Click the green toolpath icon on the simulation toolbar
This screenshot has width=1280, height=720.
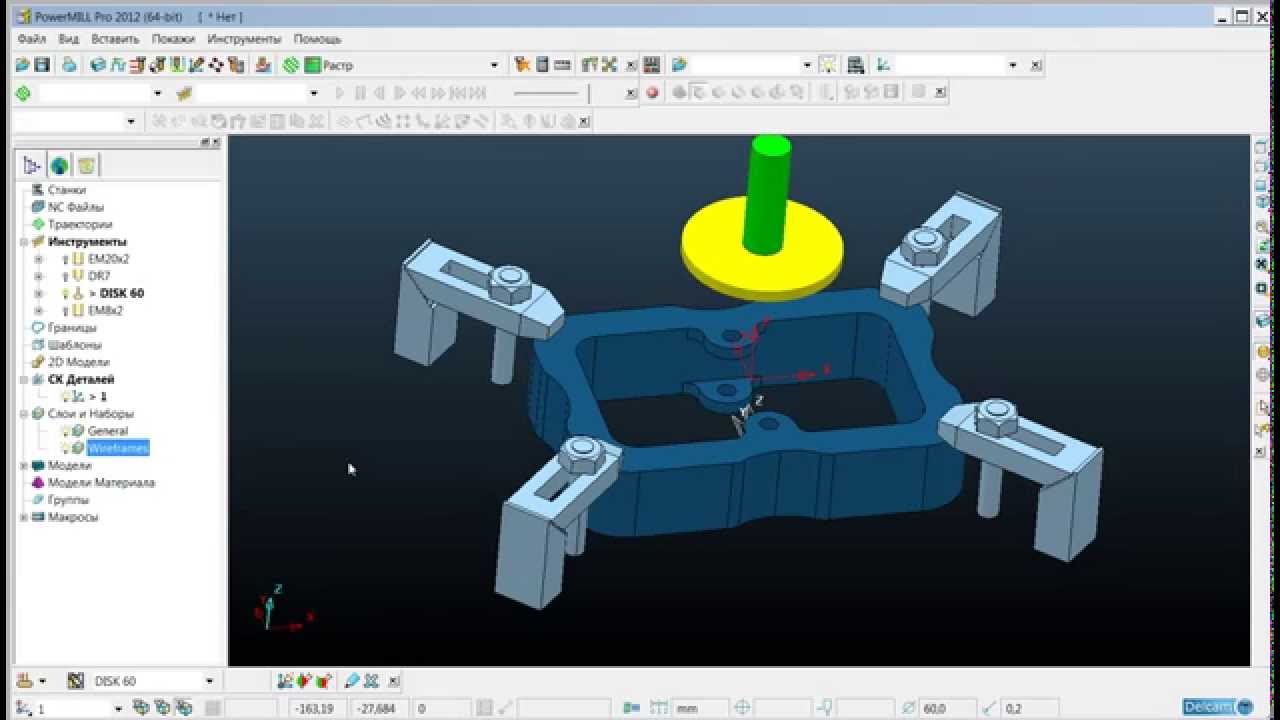click(23, 93)
